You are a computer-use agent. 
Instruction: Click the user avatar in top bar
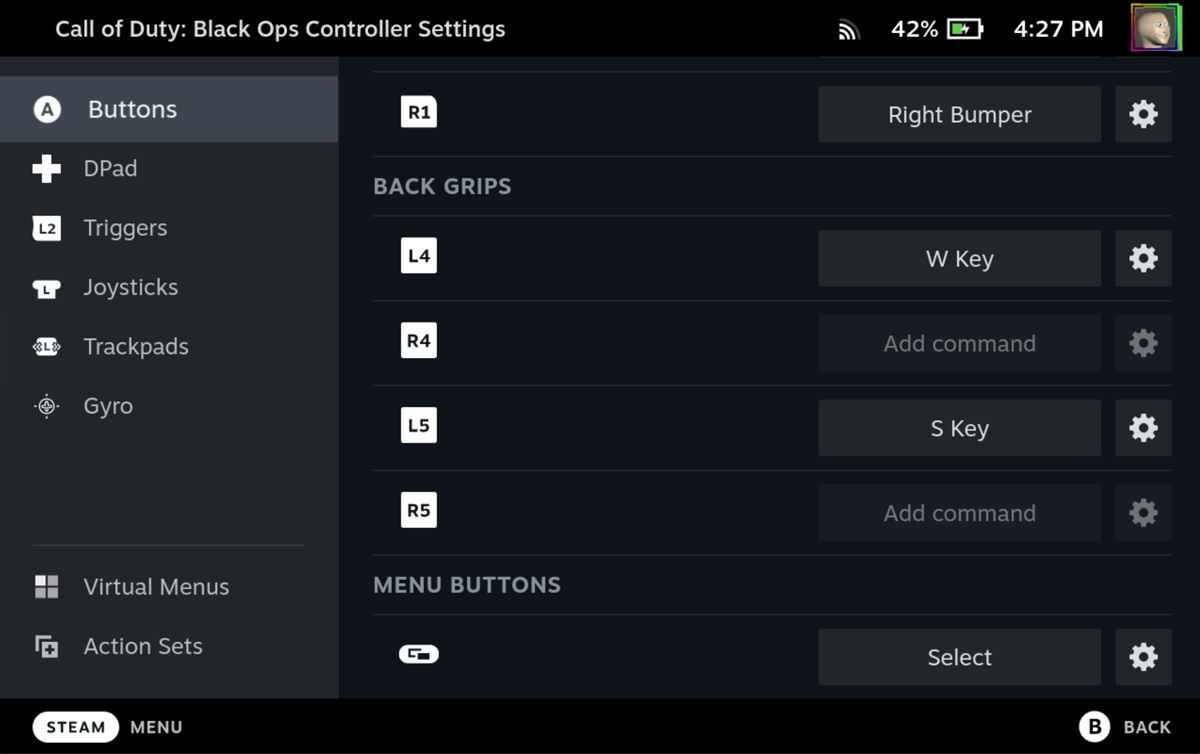tap(1156, 28)
